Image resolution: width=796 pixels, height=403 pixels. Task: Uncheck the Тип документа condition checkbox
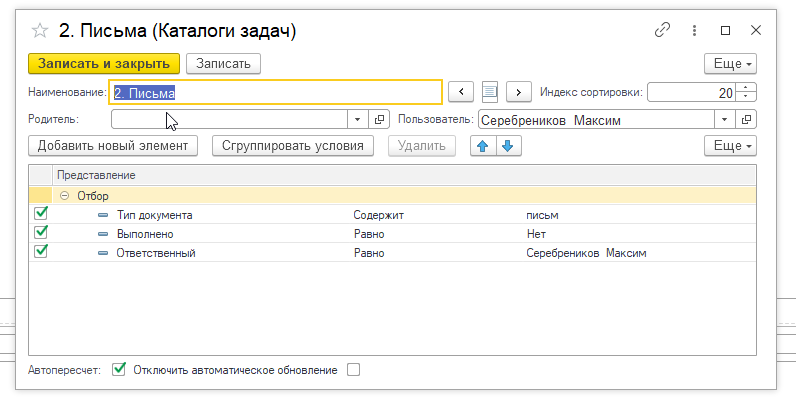pyautogui.click(x=41, y=214)
